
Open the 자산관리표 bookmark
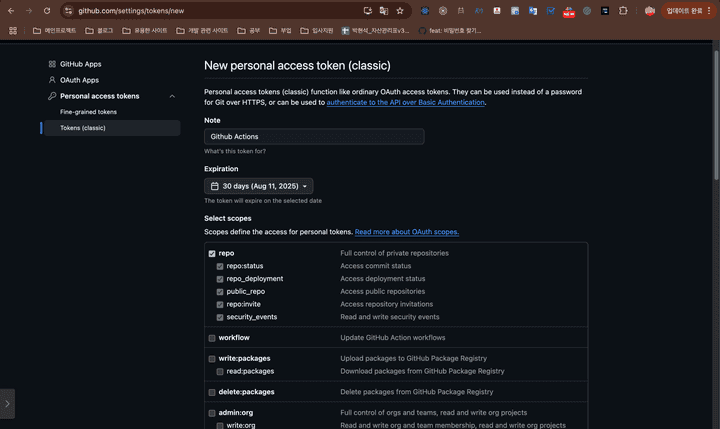[x=375, y=31]
